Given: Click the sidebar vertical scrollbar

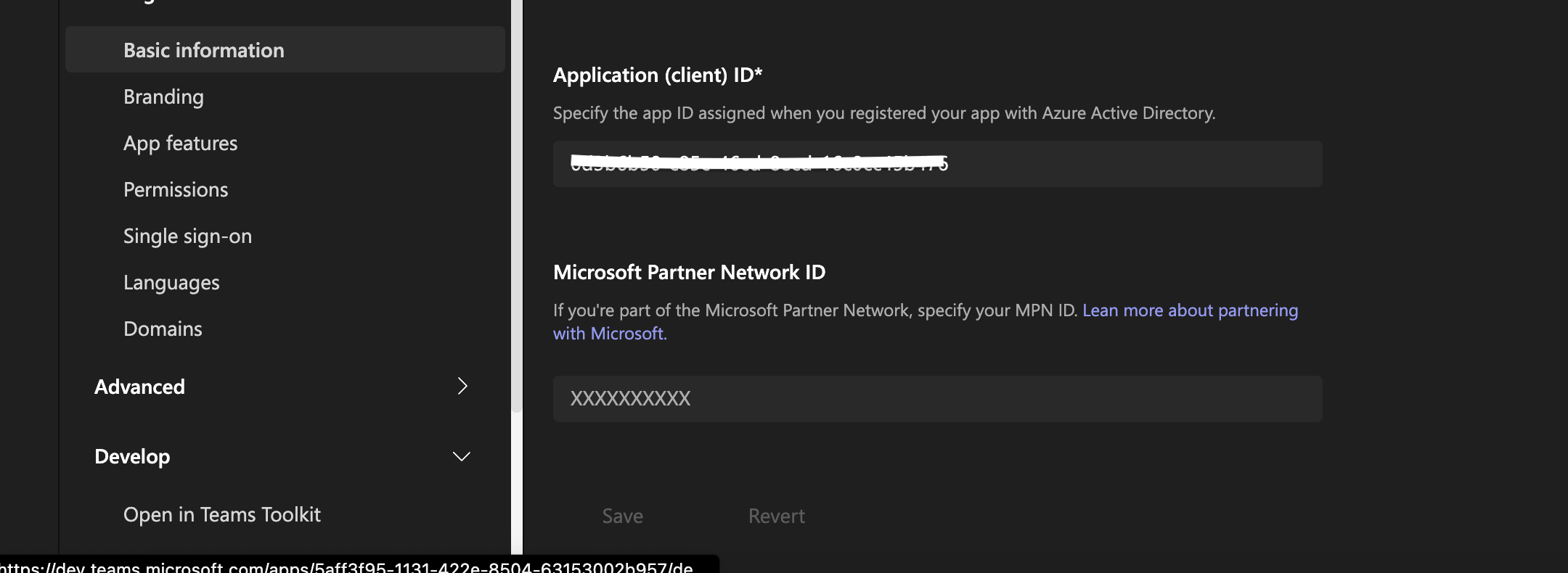Looking at the screenshot, I should (x=517, y=206).
